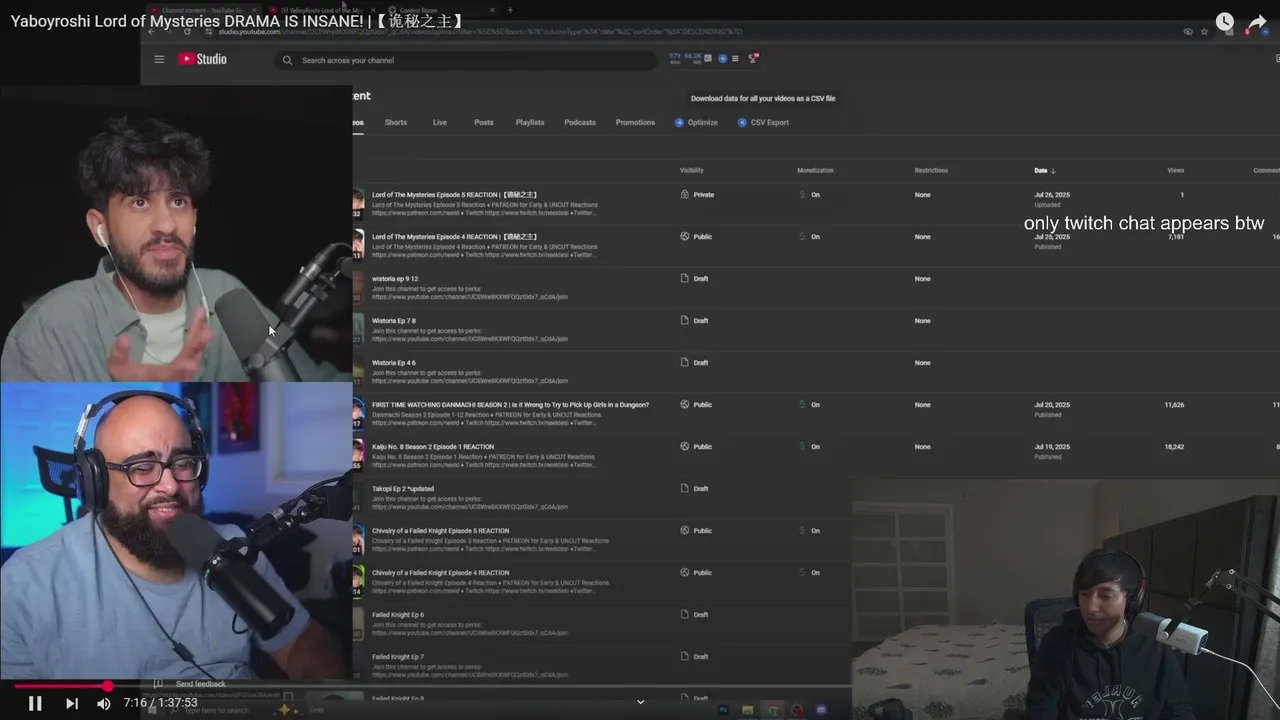This screenshot has height=720, width=1280.
Task: Bookmark page with the star icon
Action: click(x=1204, y=31)
